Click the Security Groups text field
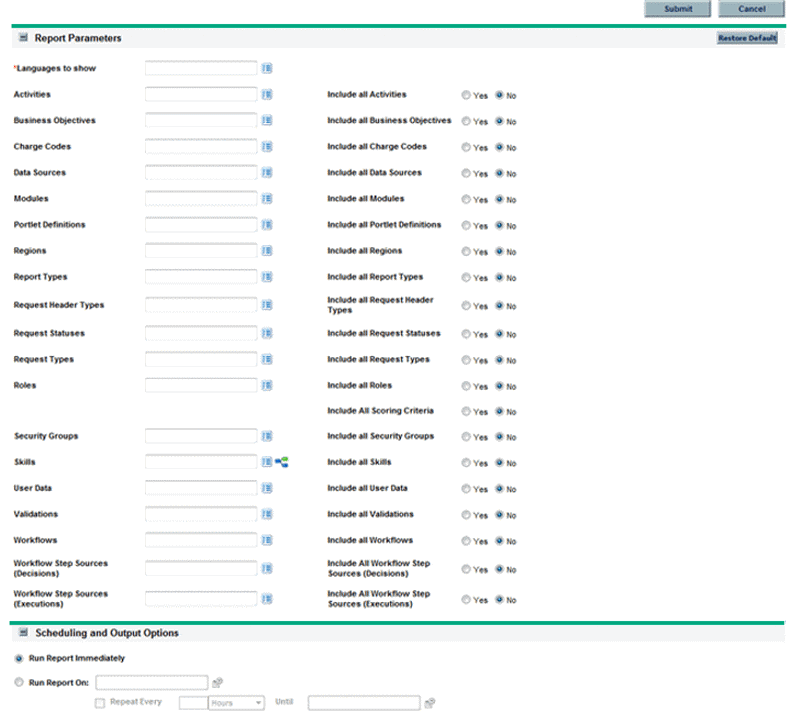Screen dimensions: 790x723 click(201, 437)
